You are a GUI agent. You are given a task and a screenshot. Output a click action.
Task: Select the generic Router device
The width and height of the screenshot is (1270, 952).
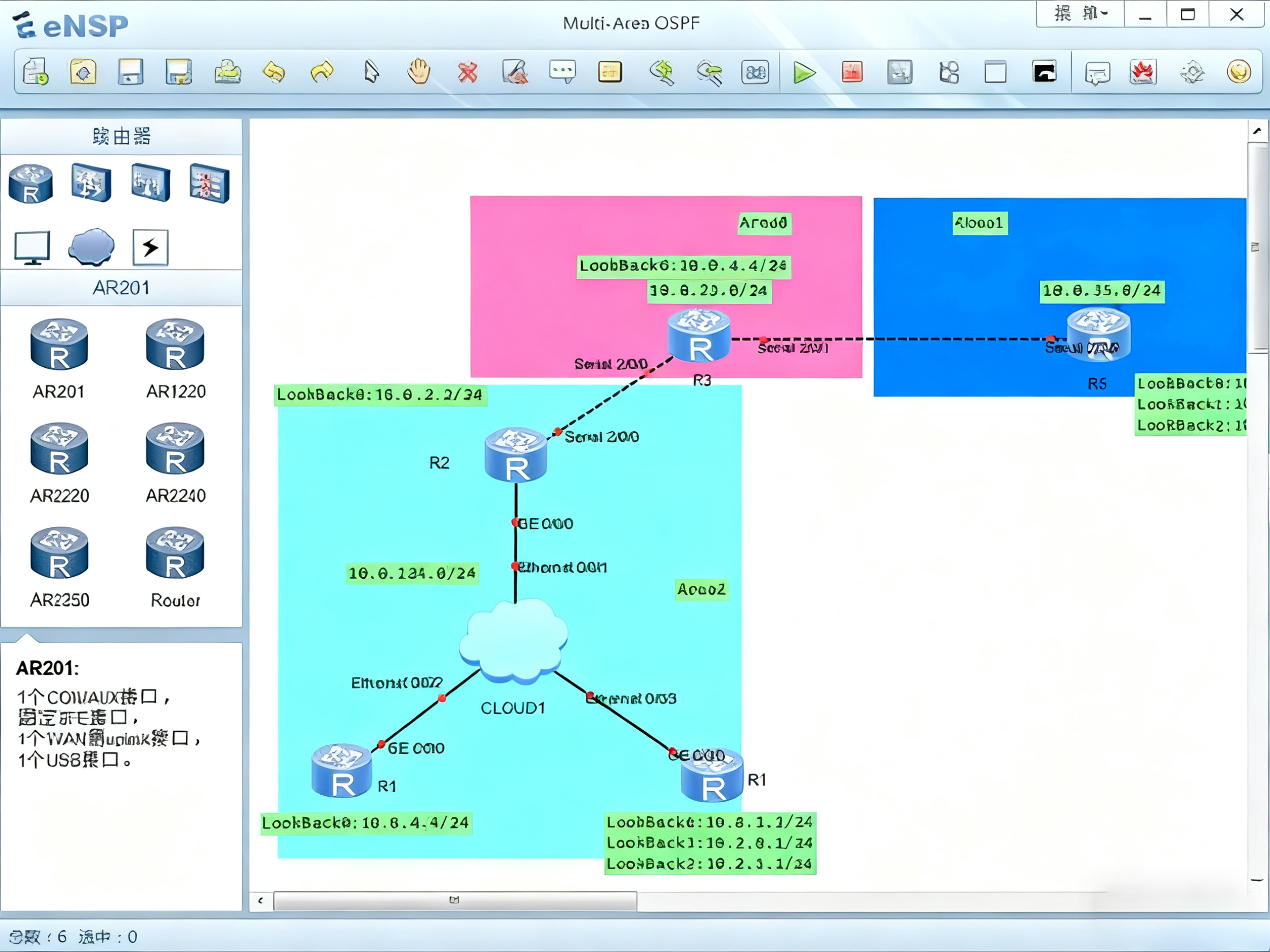tap(174, 554)
